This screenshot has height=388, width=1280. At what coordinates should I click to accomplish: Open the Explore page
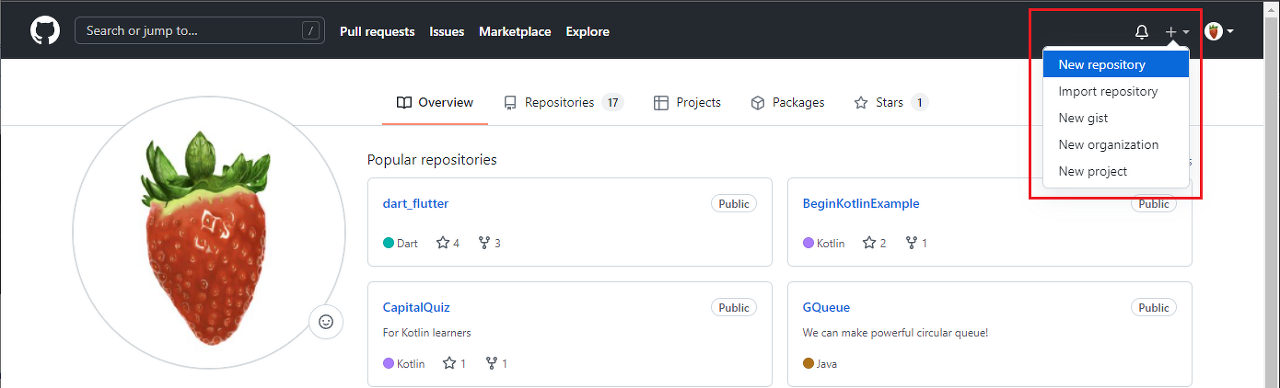coord(588,32)
